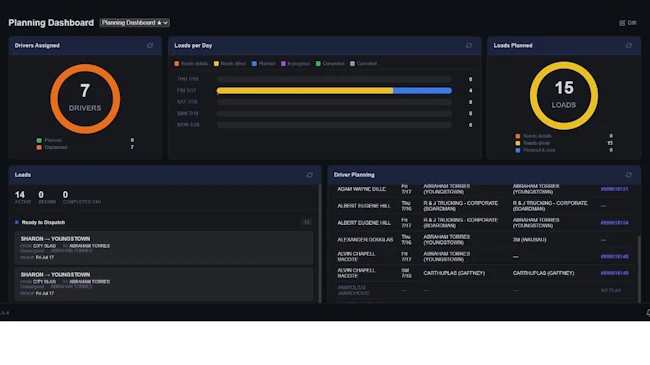Open the load link in Adam Wayne Dille's row
The width and height of the screenshot is (650, 365).
614,189
